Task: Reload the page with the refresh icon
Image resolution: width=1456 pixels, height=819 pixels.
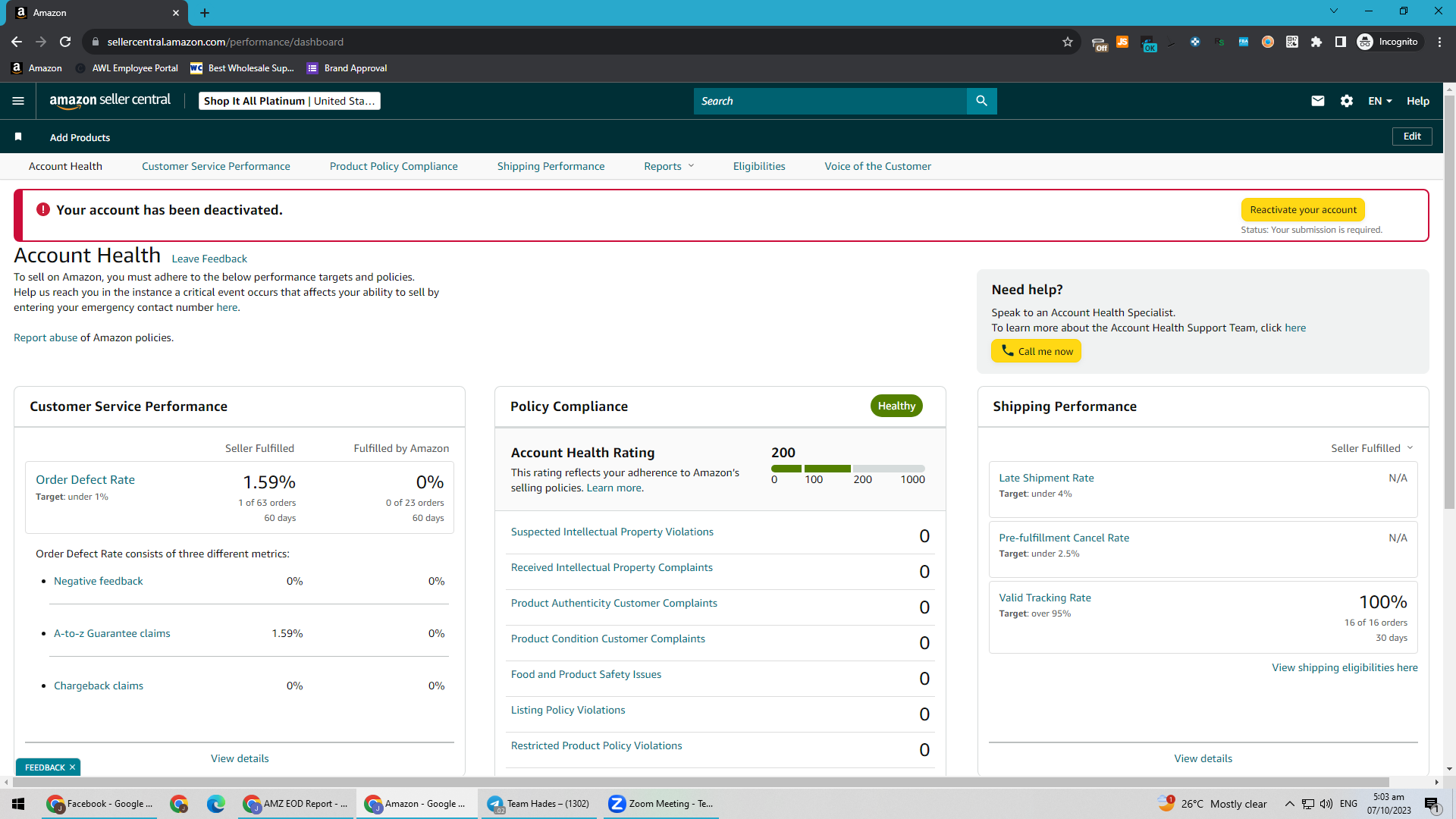Action: tap(65, 42)
